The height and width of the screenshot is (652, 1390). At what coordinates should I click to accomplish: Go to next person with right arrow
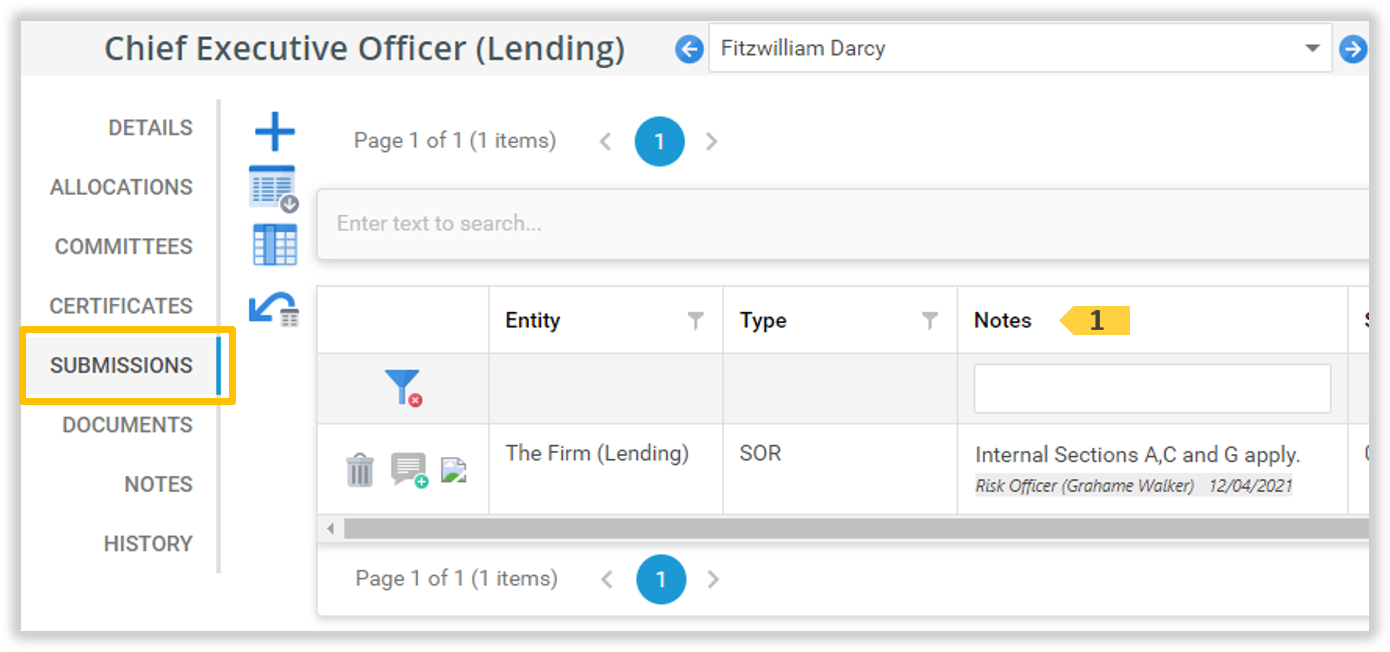pos(1353,48)
